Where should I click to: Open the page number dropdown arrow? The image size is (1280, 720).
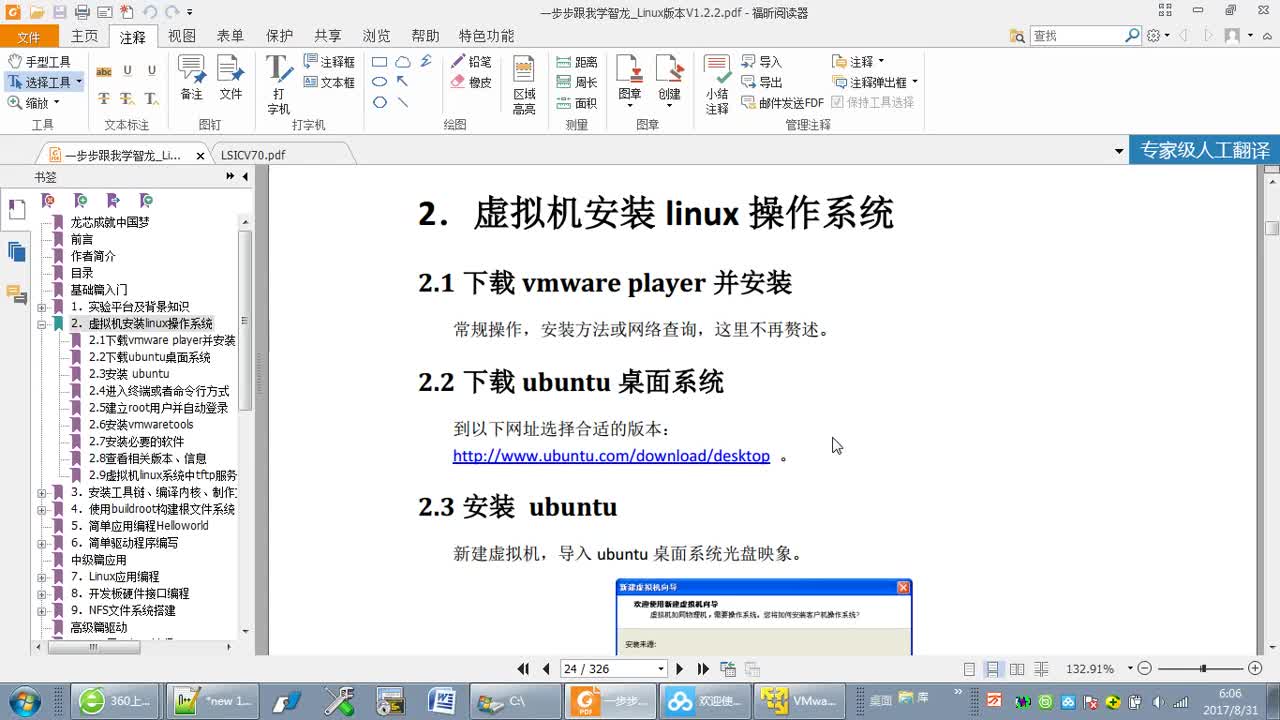tap(660, 669)
